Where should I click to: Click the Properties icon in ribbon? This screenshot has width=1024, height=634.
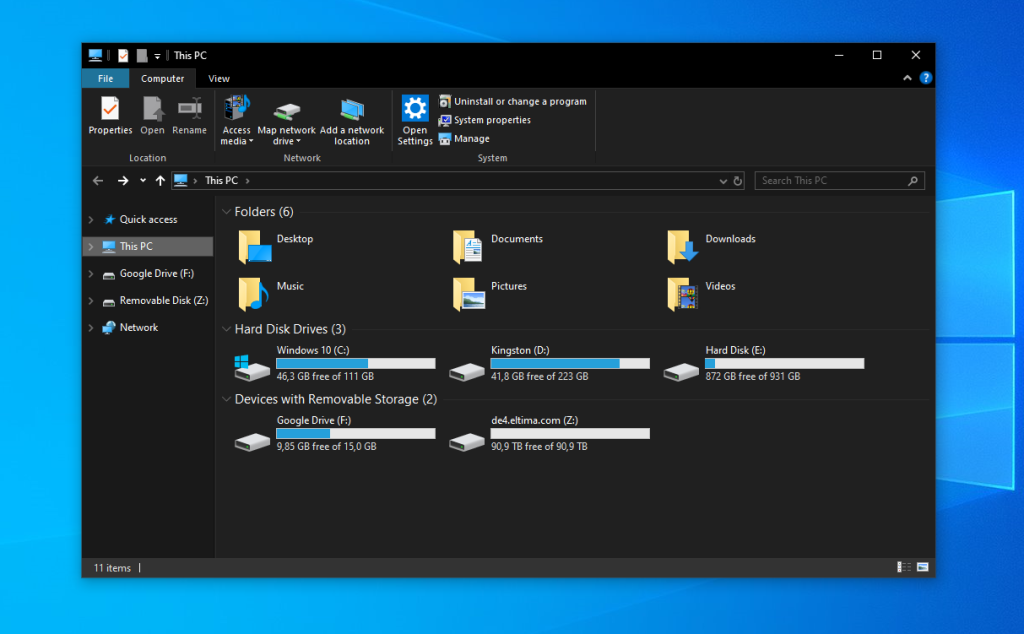(110, 108)
